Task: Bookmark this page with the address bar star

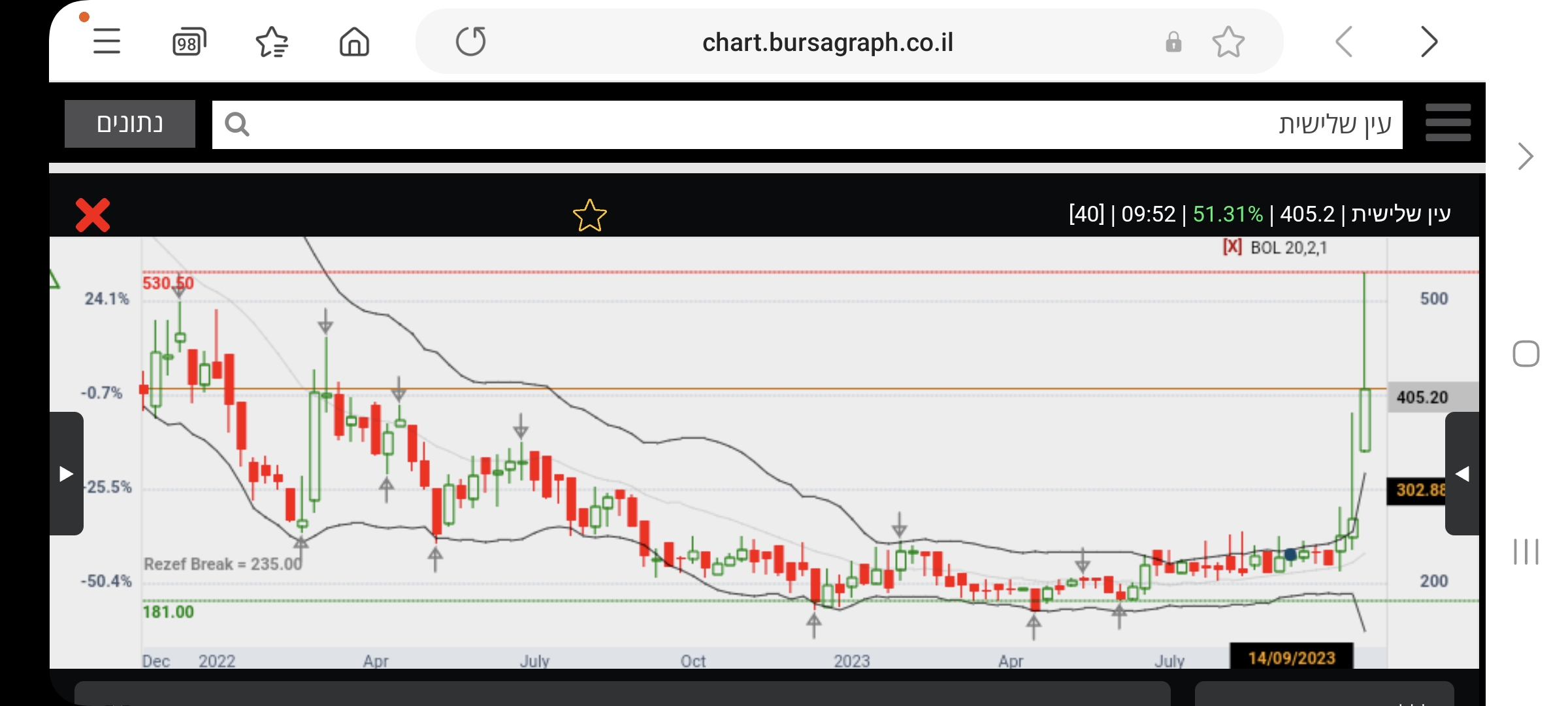Action: 1228,42
